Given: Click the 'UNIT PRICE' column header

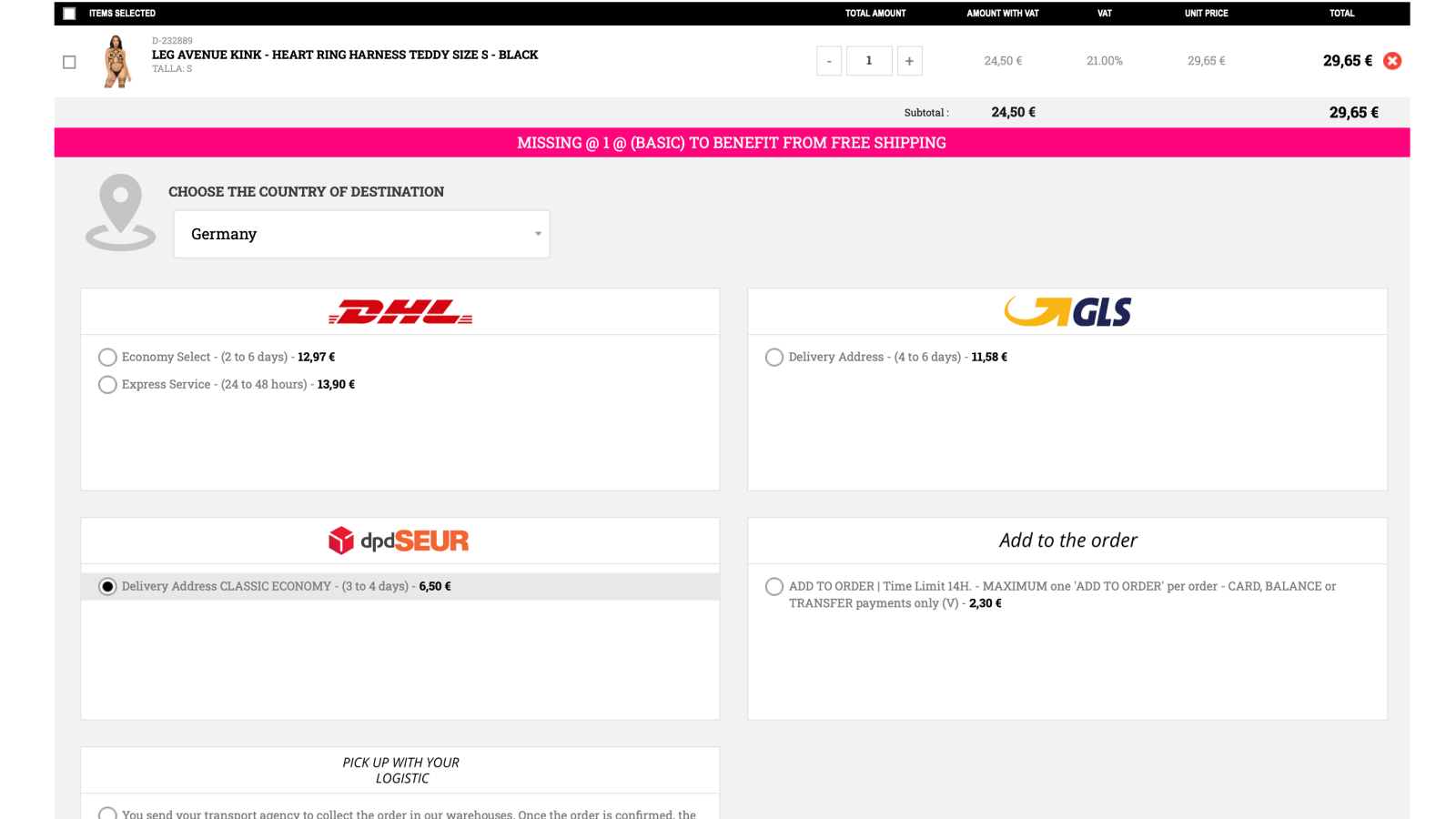Looking at the screenshot, I should 1207,14.
